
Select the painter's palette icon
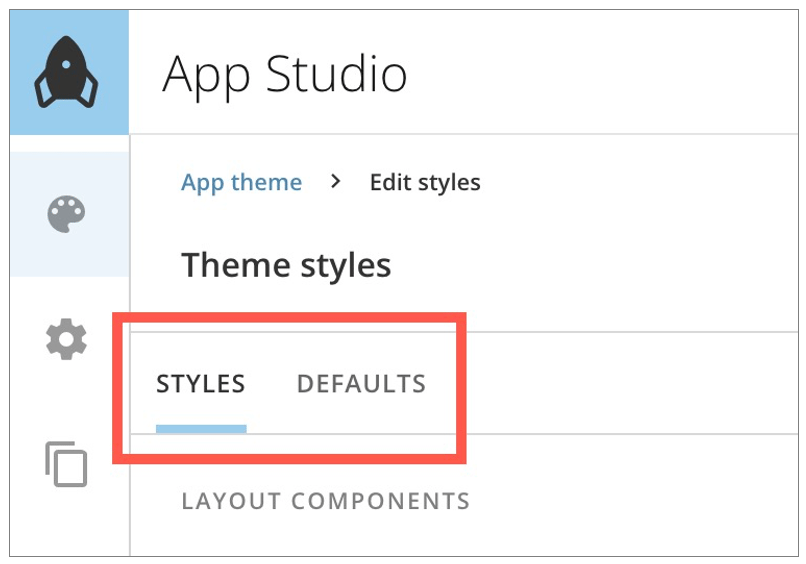point(66,214)
